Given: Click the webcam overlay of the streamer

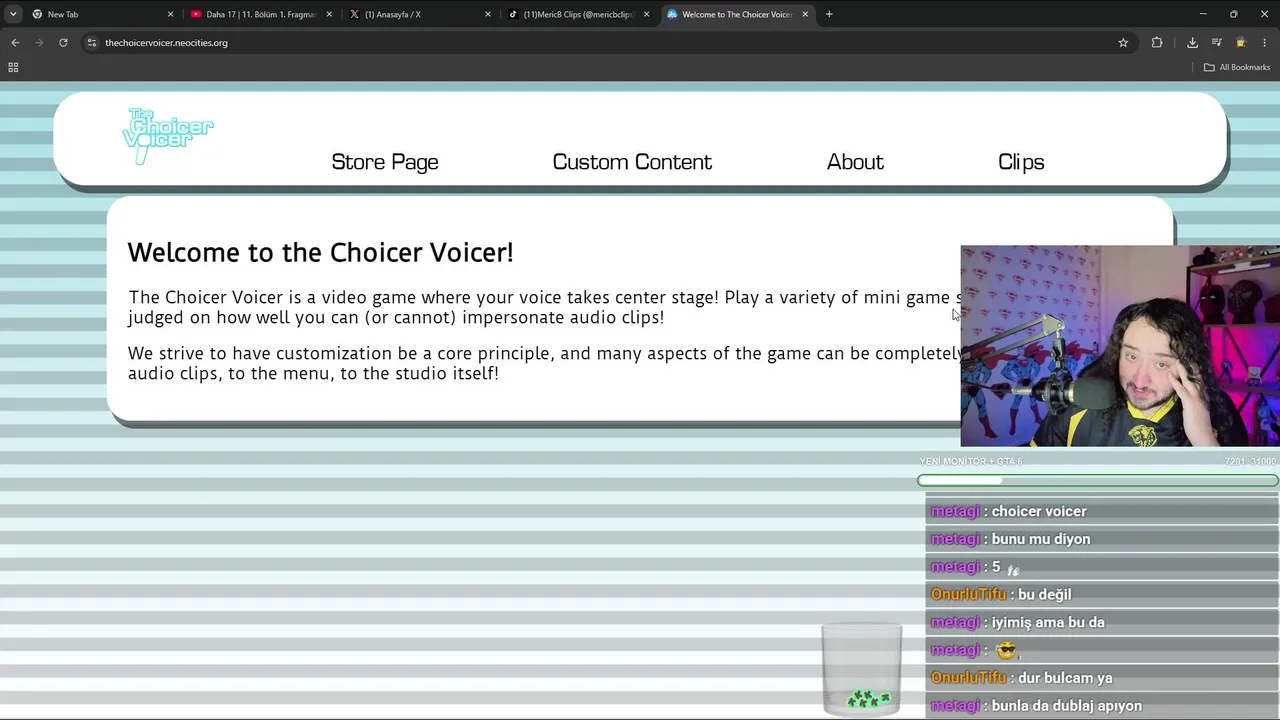Looking at the screenshot, I should 1120,346.
